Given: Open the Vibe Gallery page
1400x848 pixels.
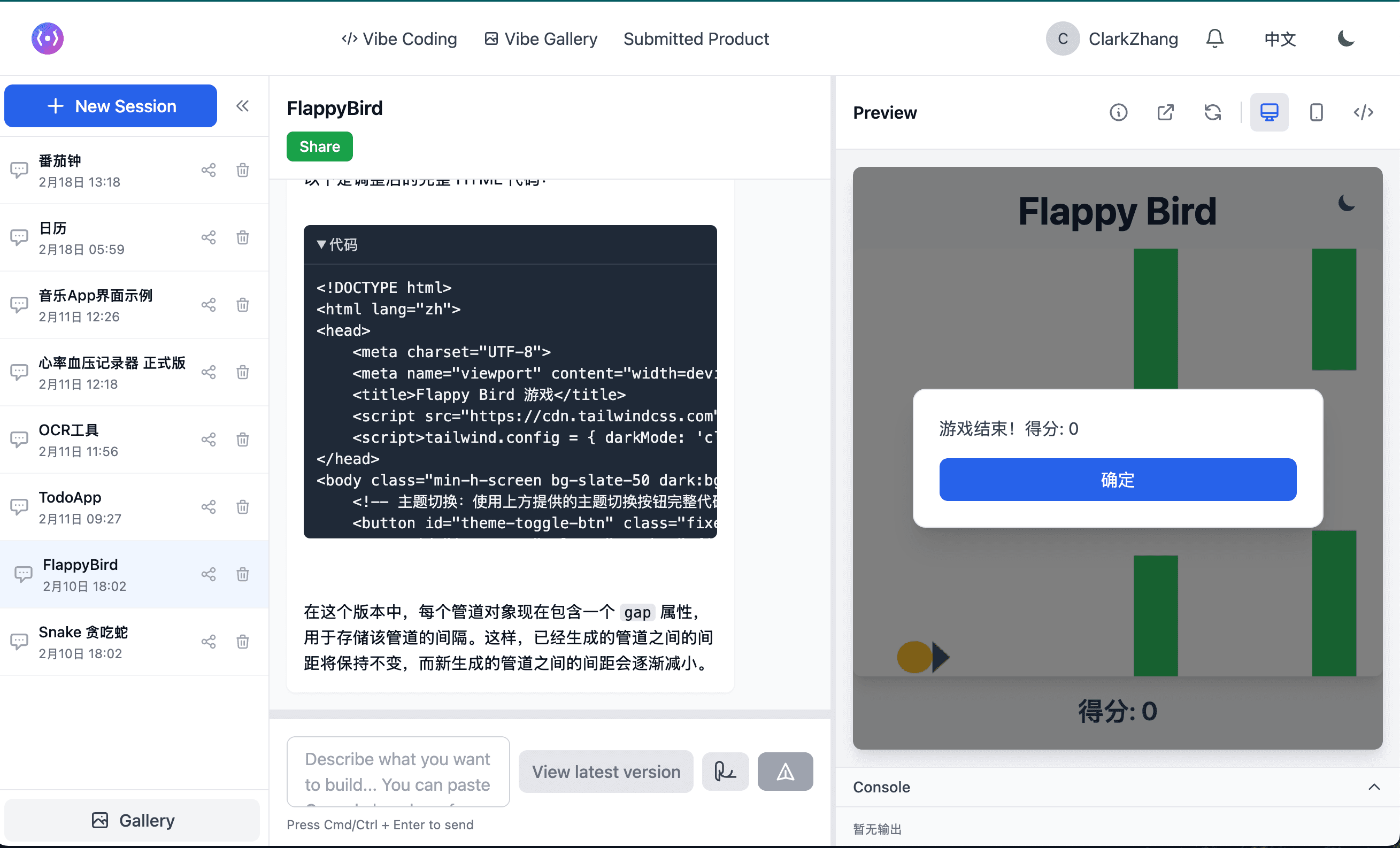Looking at the screenshot, I should 540,38.
